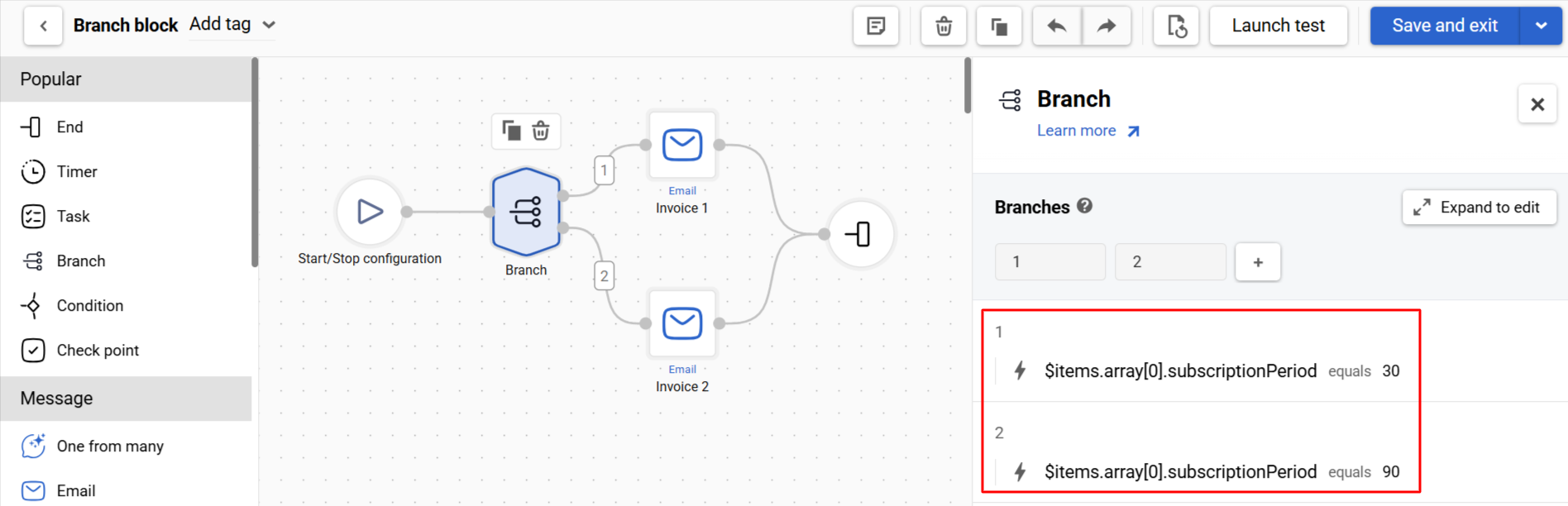Screen dimensions: 1568x506
Task: Click the canvas vertical scrollbar
Action: coord(968,85)
